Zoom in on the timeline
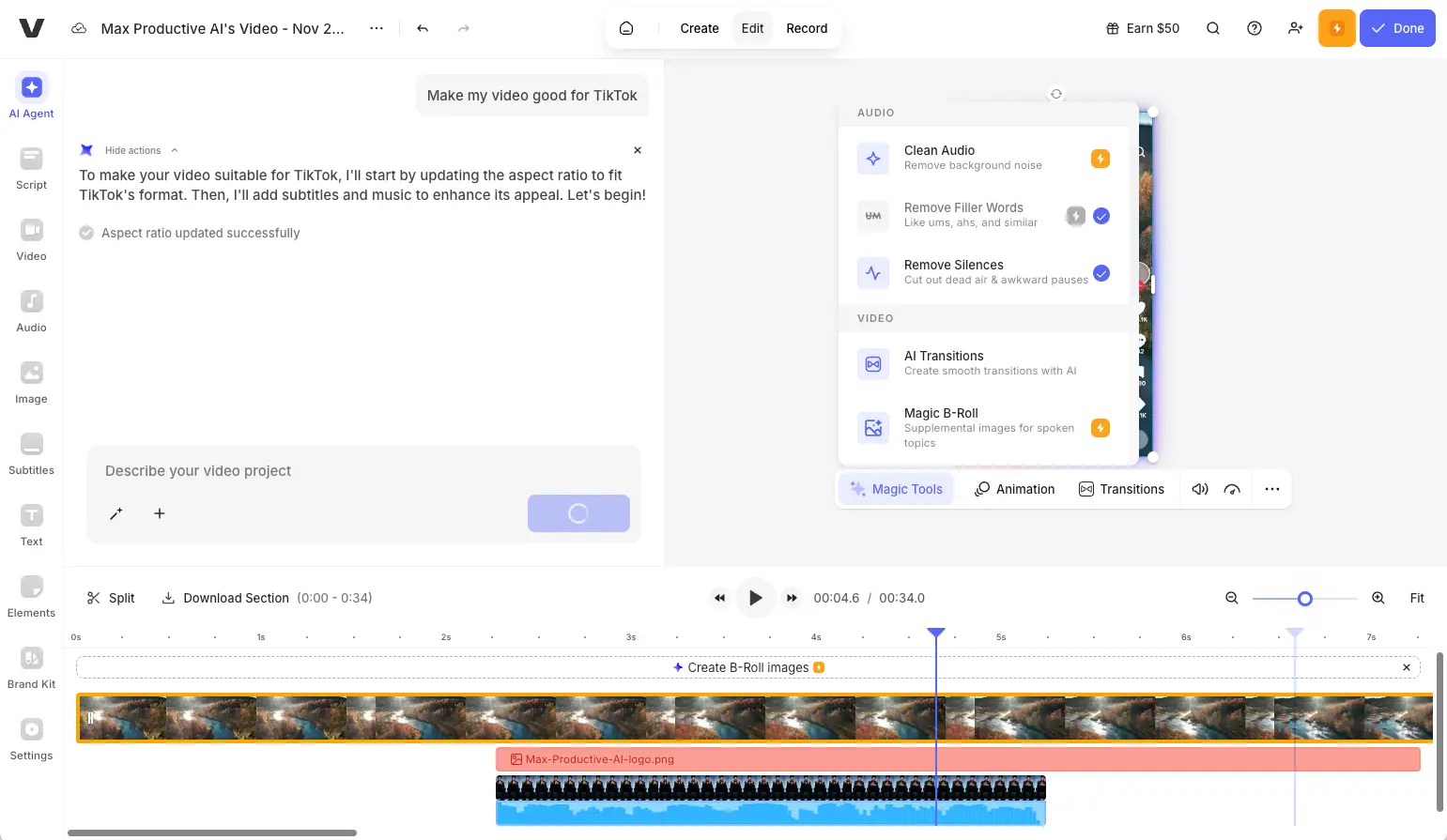Viewport: 1447px width, 840px height. pos(1378,598)
